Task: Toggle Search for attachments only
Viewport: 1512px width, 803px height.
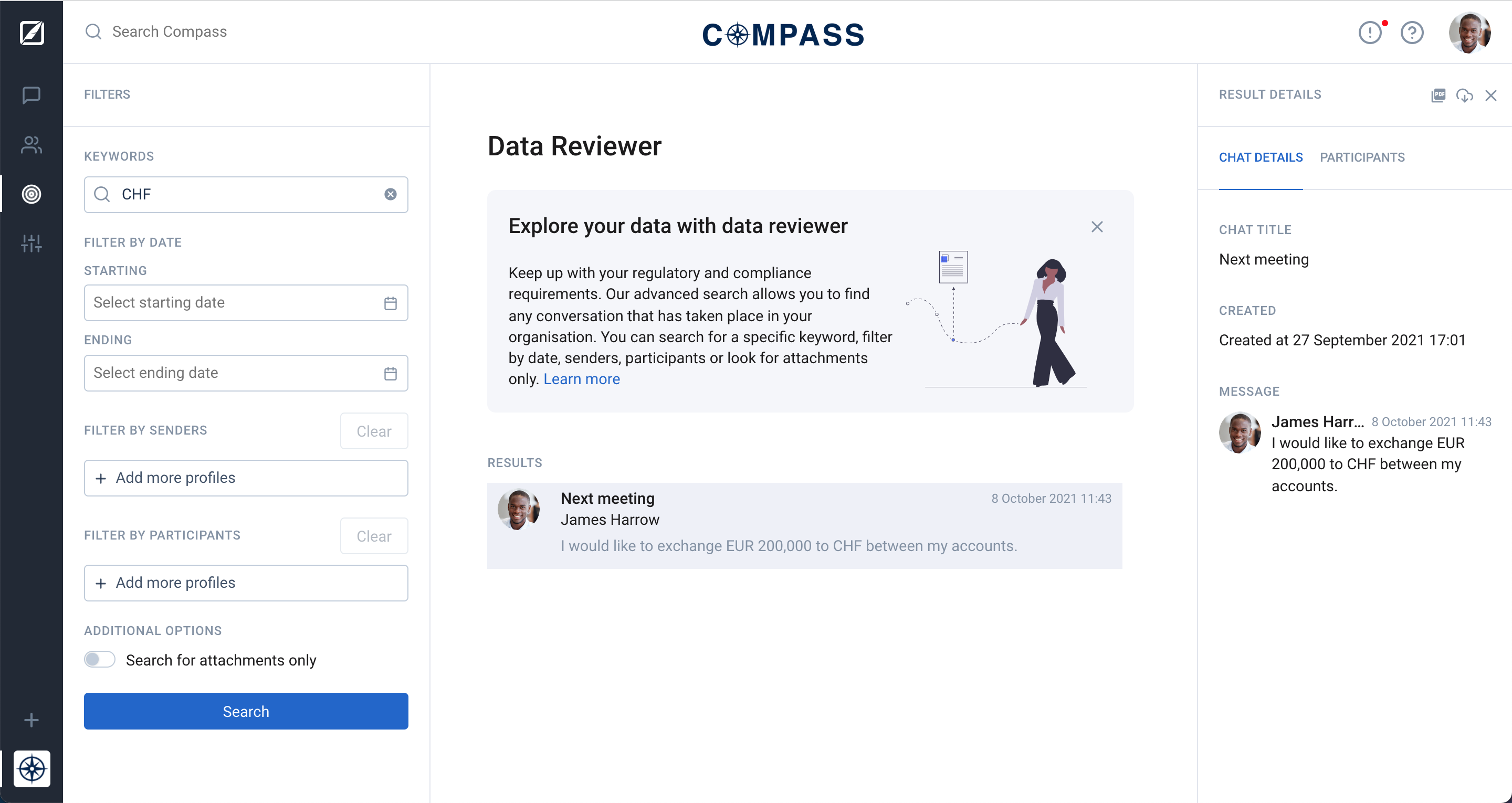Action: (x=100, y=660)
